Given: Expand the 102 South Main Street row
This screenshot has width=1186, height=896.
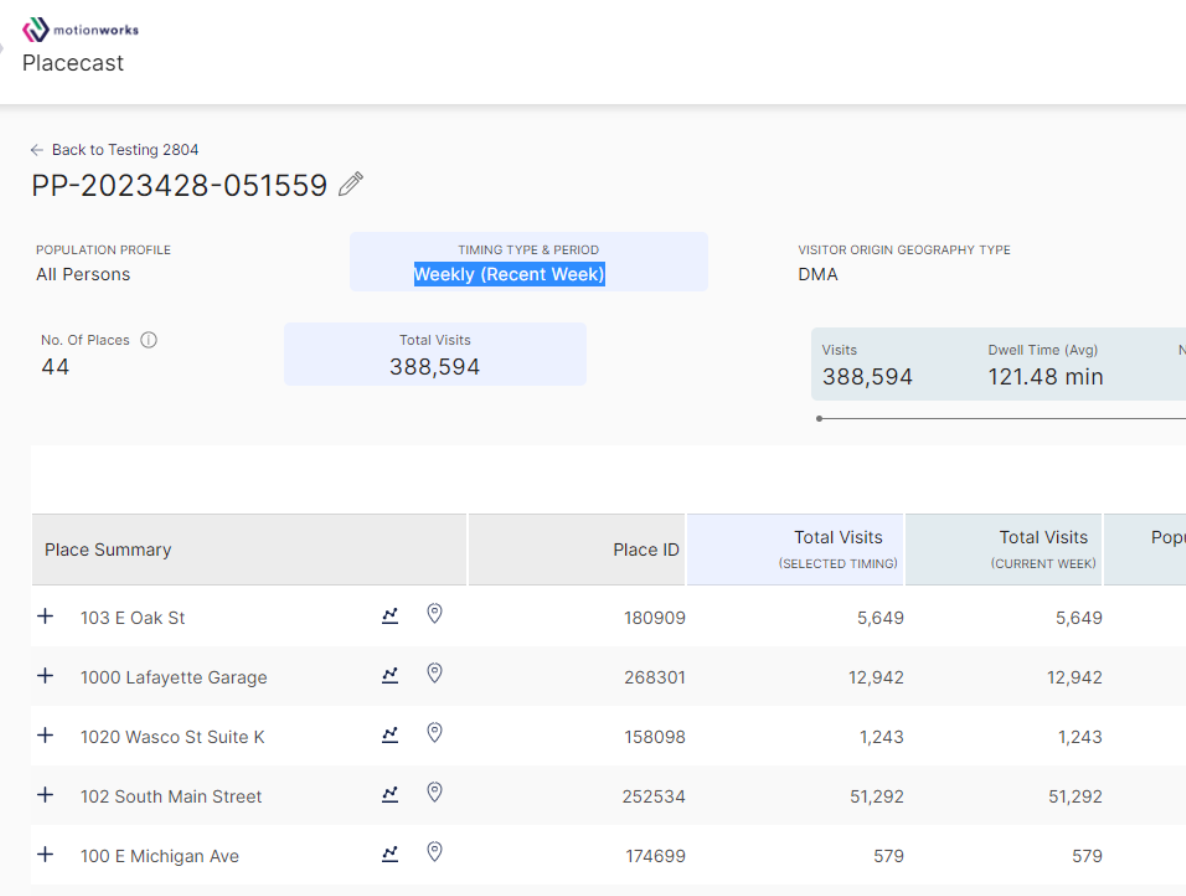Looking at the screenshot, I should coord(45,795).
